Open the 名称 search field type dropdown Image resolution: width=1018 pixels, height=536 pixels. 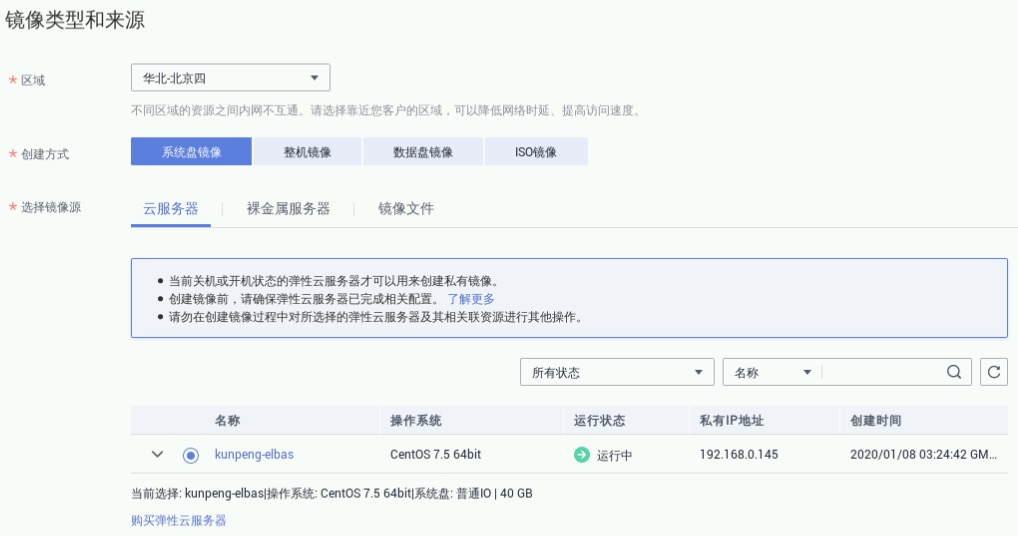tap(771, 372)
